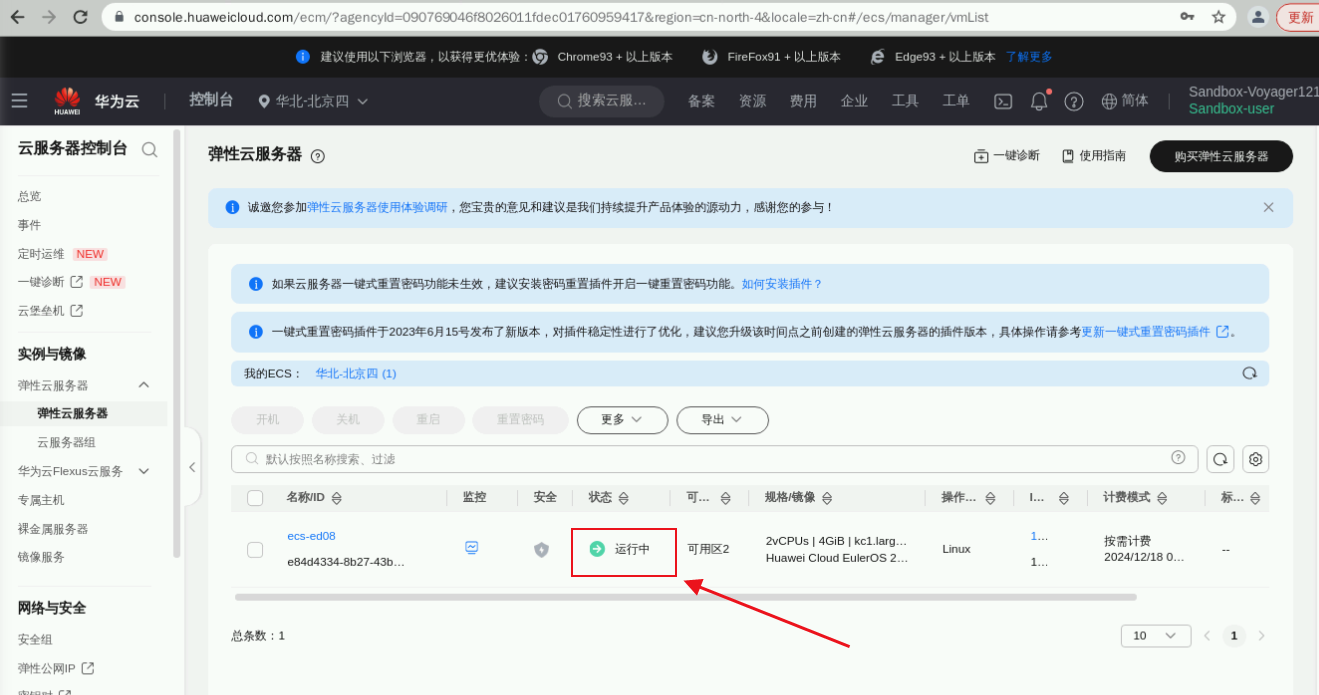The width and height of the screenshot is (1319, 695).
Task: Click 了解更多 in browser suggestion bar
Action: 1029,57
